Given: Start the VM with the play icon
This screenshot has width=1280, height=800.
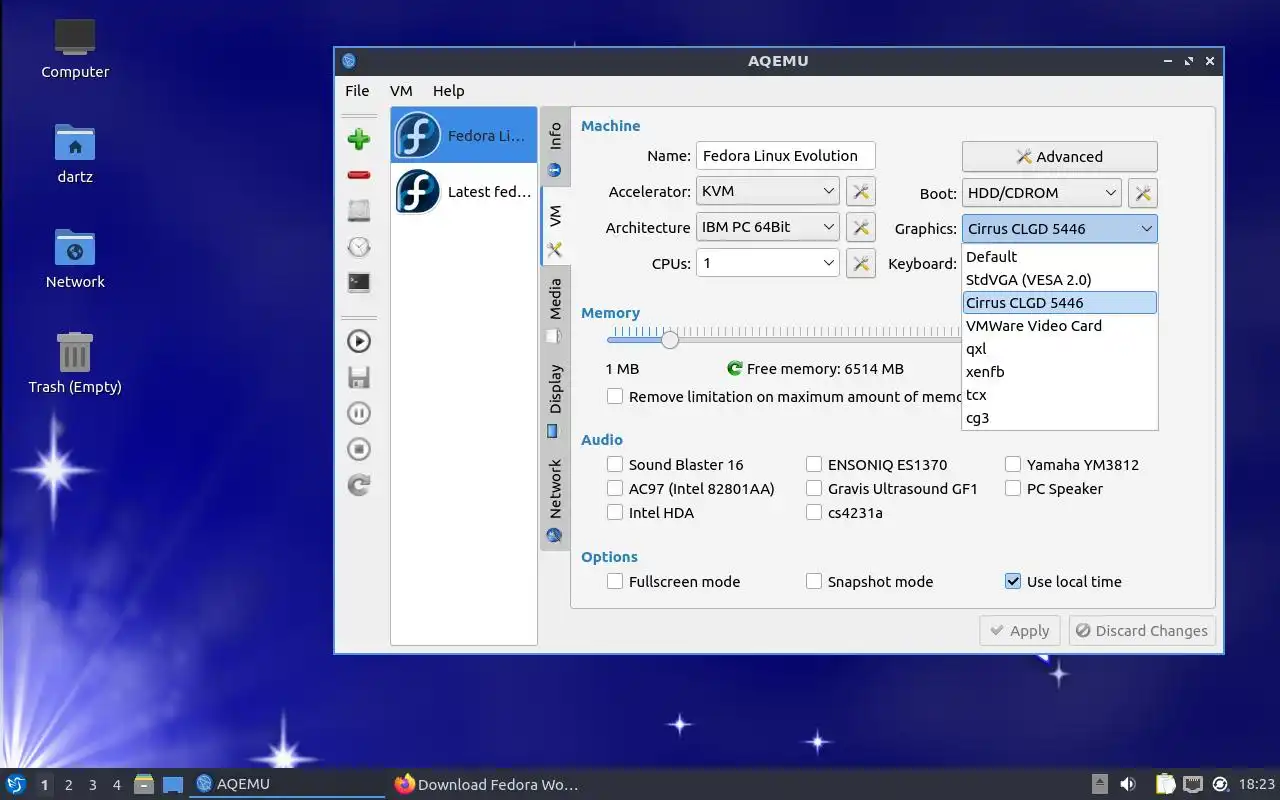Looking at the screenshot, I should [x=359, y=341].
